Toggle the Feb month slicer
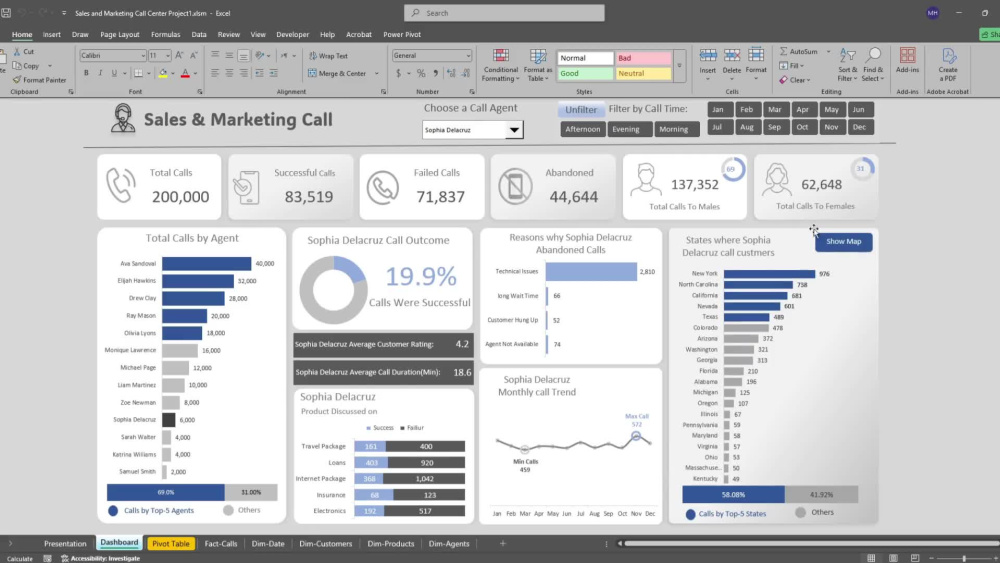1000x563 pixels. [x=747, y=110]
